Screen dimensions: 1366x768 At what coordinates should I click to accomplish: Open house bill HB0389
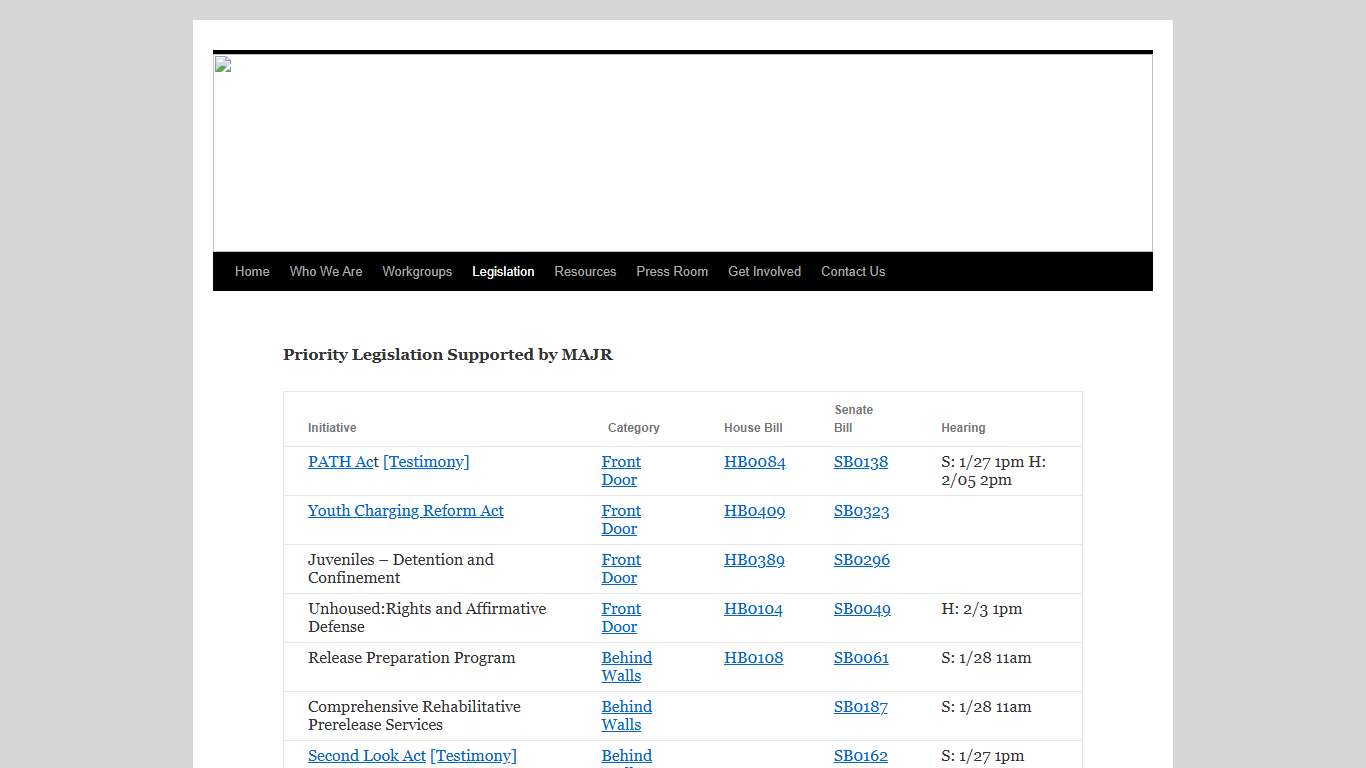click(x=754, y=560)
